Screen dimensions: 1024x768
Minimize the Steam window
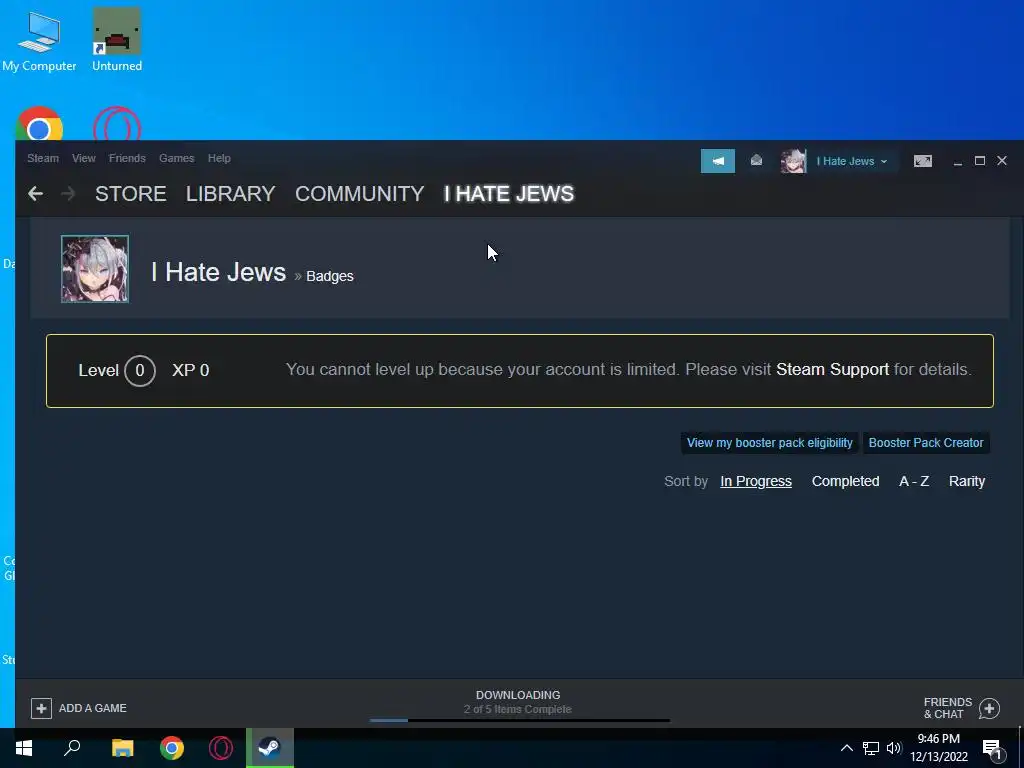[x=957, y=161]
